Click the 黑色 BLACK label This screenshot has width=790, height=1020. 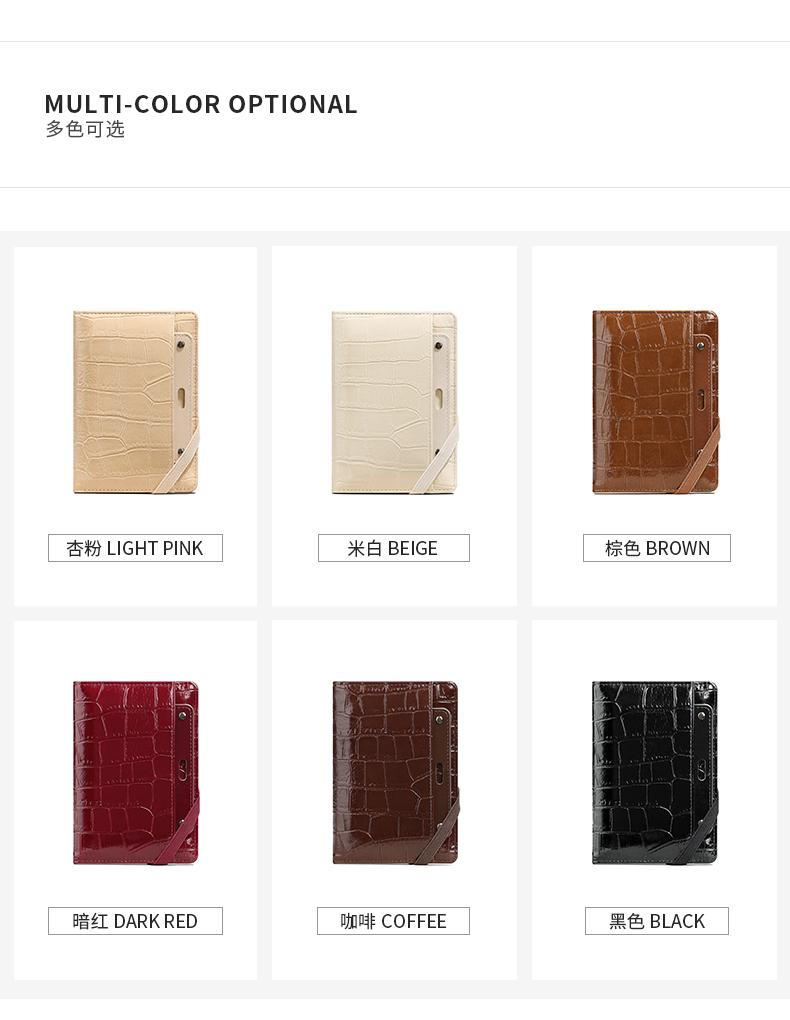pyautogui.click(x=657, y=920)
